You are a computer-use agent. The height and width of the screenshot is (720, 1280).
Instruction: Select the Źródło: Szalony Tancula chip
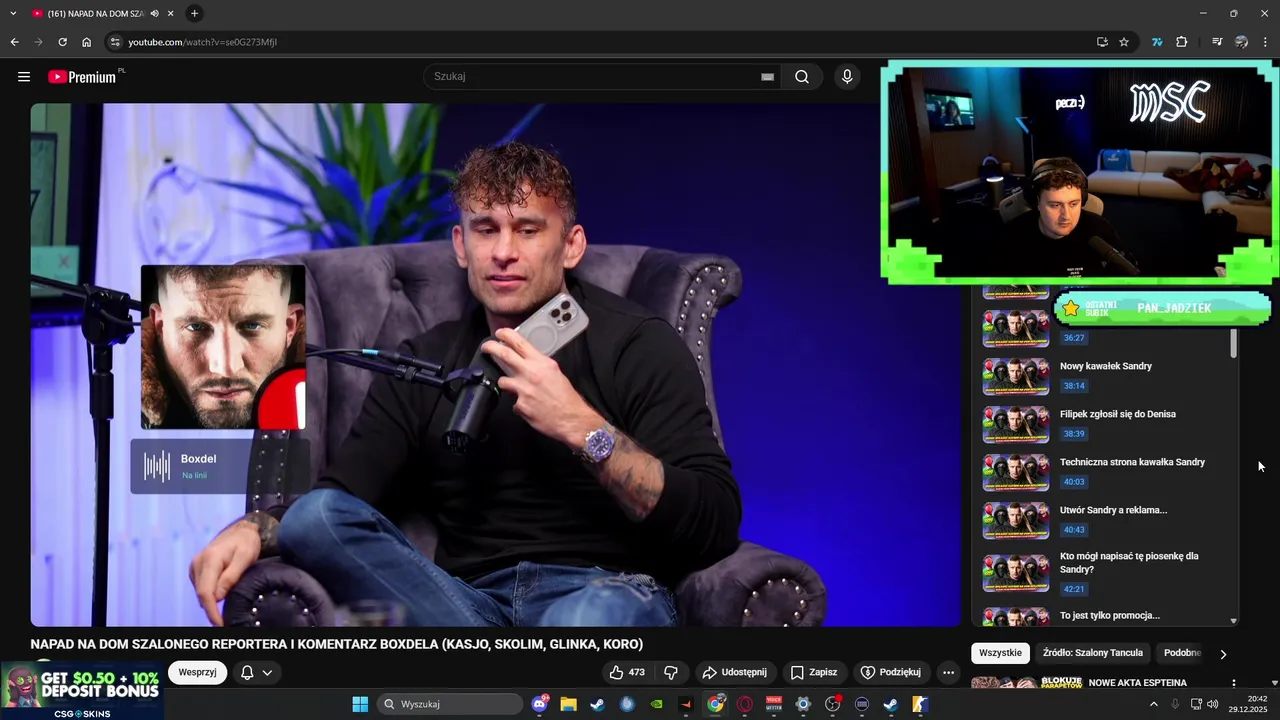[x=1092, y=653]
